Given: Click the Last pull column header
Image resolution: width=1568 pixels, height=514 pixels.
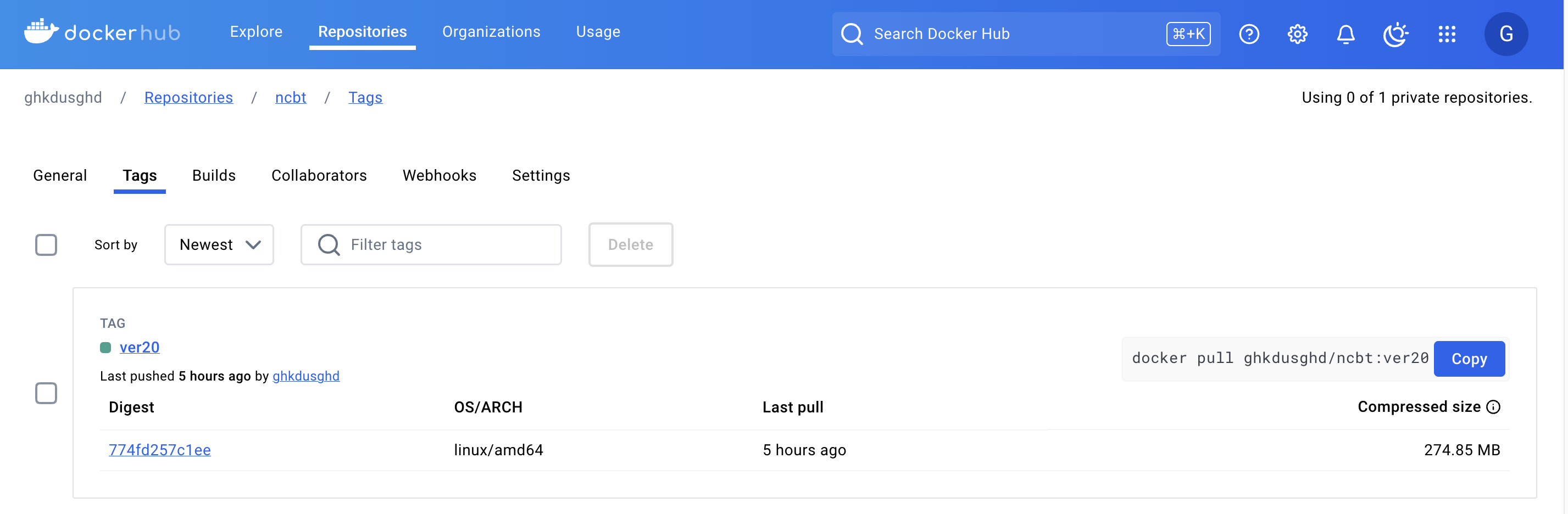Looking at the screenshot, I should tap(793, 407).
